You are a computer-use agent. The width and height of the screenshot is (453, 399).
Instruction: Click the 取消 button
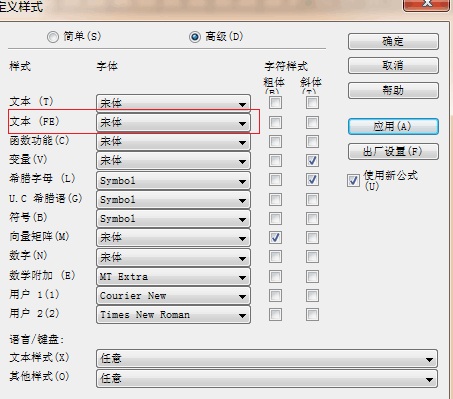click(393, 65)
